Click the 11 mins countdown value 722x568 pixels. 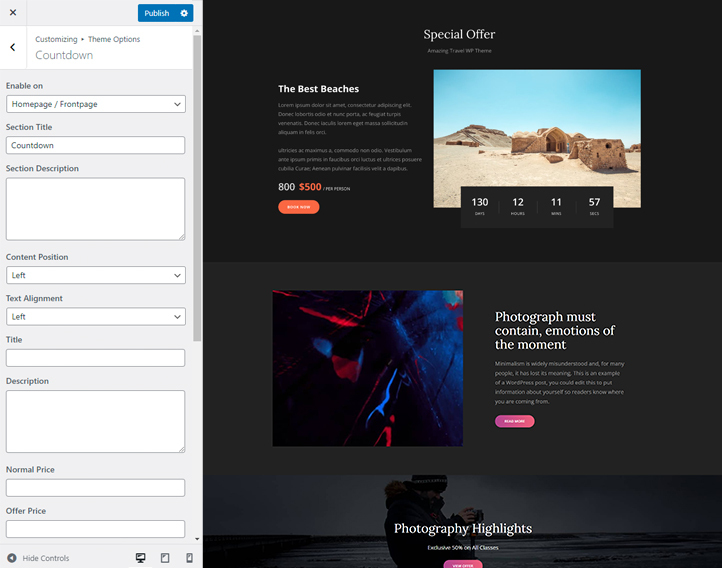pyautogui.click(x=556, y=202)
